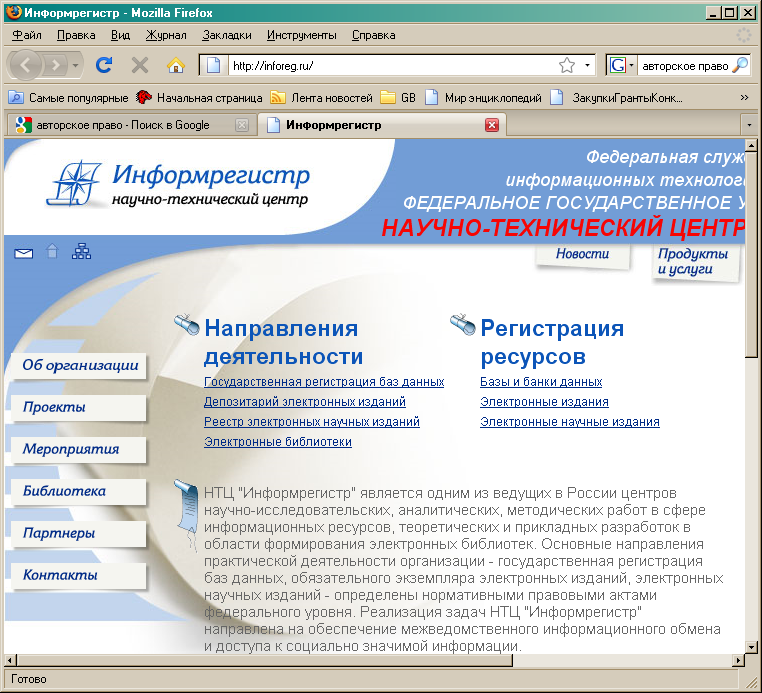The width and height of the screenshot is (762, 693).
Task: Open Партнеры sidebar button
Action: click(79, 533)
